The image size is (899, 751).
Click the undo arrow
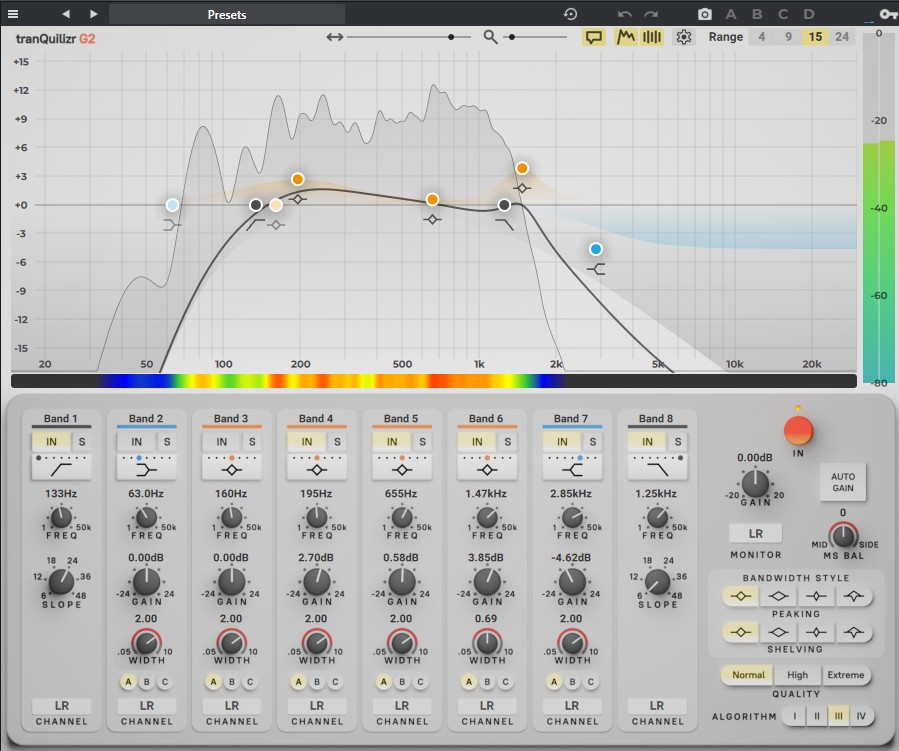[625, 14]
